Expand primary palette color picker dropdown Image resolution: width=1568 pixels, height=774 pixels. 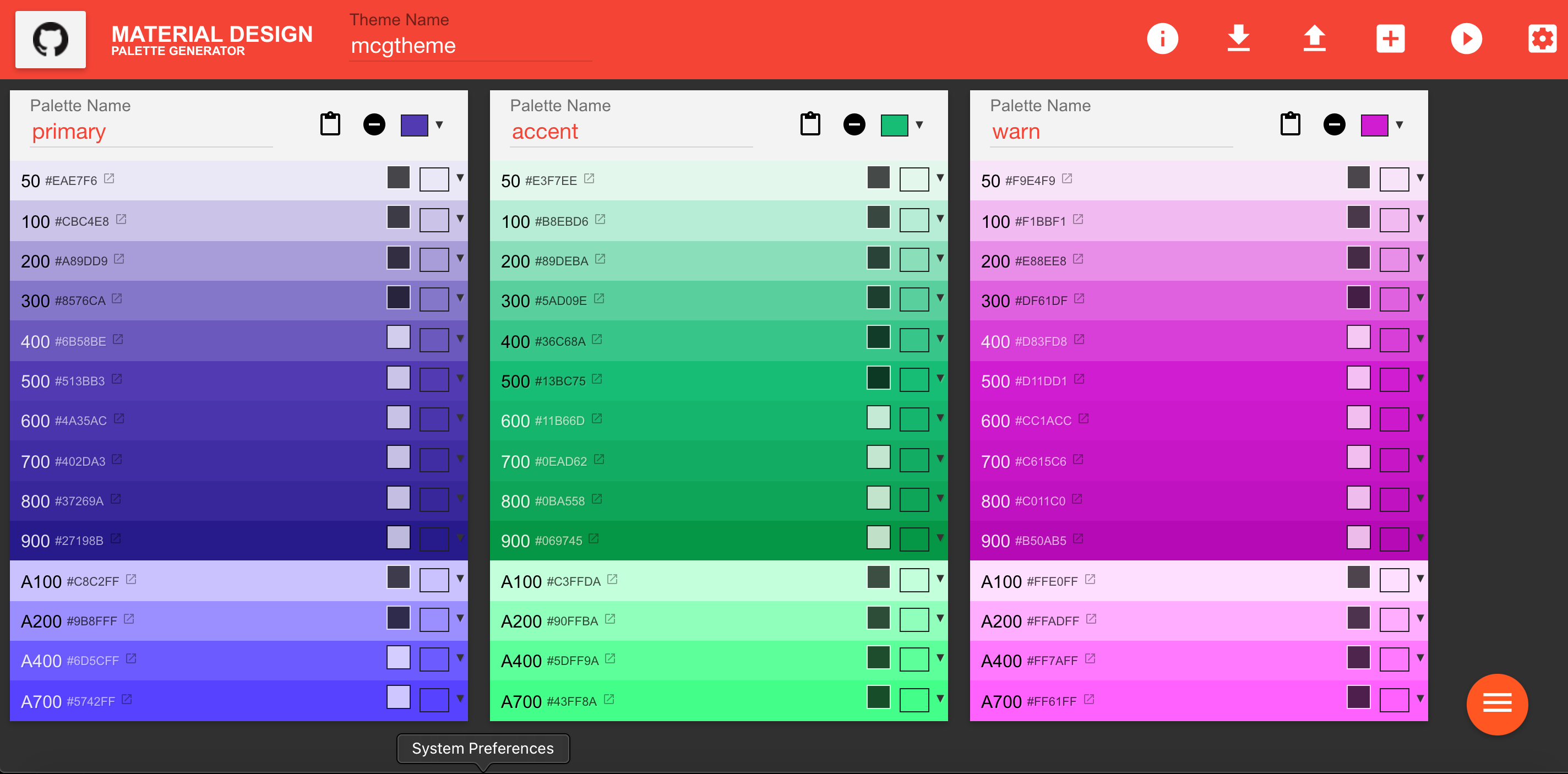pos(439,125)
